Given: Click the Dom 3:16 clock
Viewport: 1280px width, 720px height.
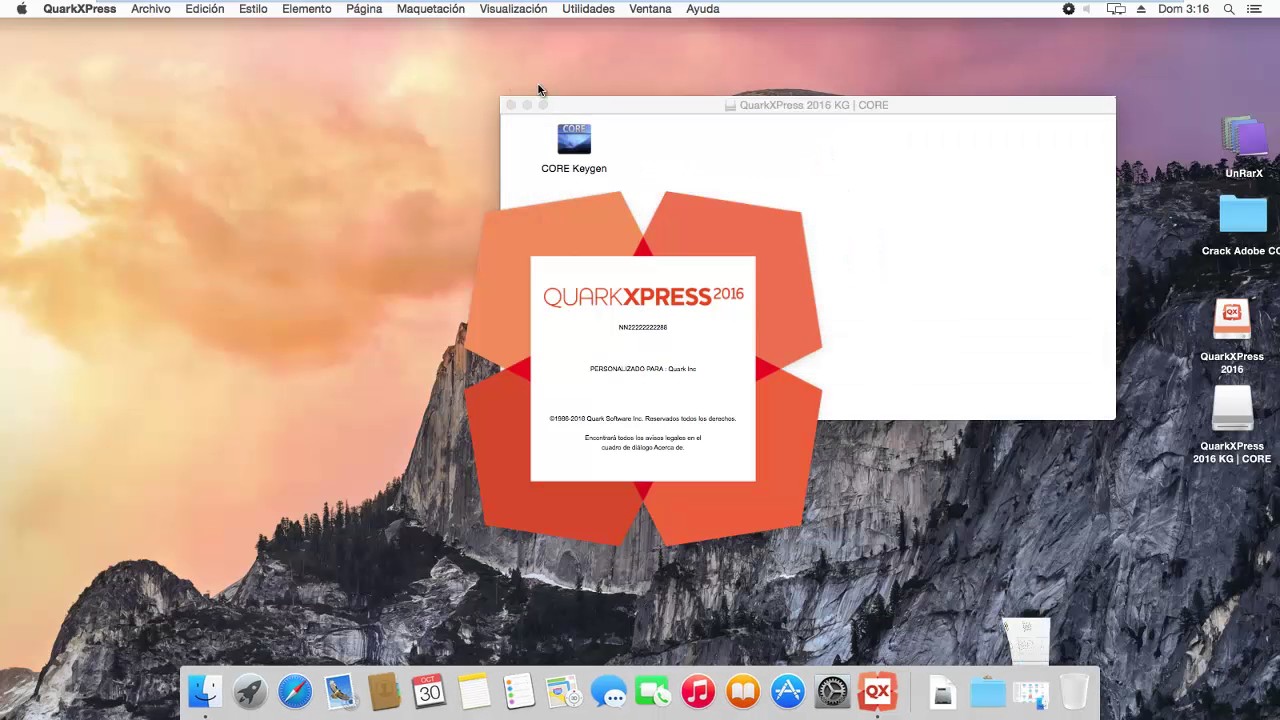Looking at the screenshot, I should tap(1184, 9).
